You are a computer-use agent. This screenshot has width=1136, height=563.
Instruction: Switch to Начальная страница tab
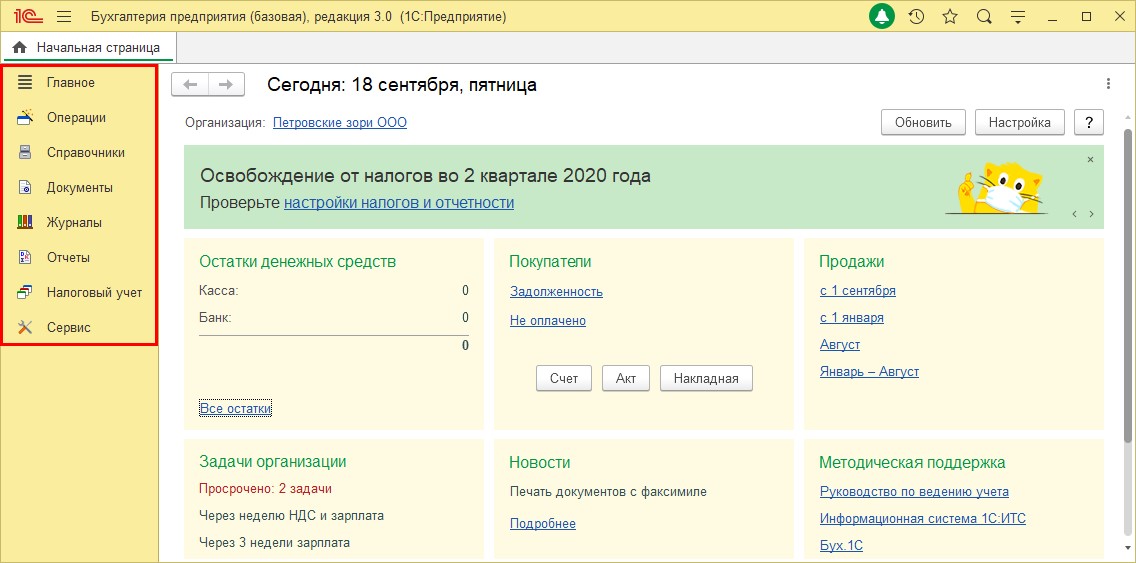coord(90,48)
